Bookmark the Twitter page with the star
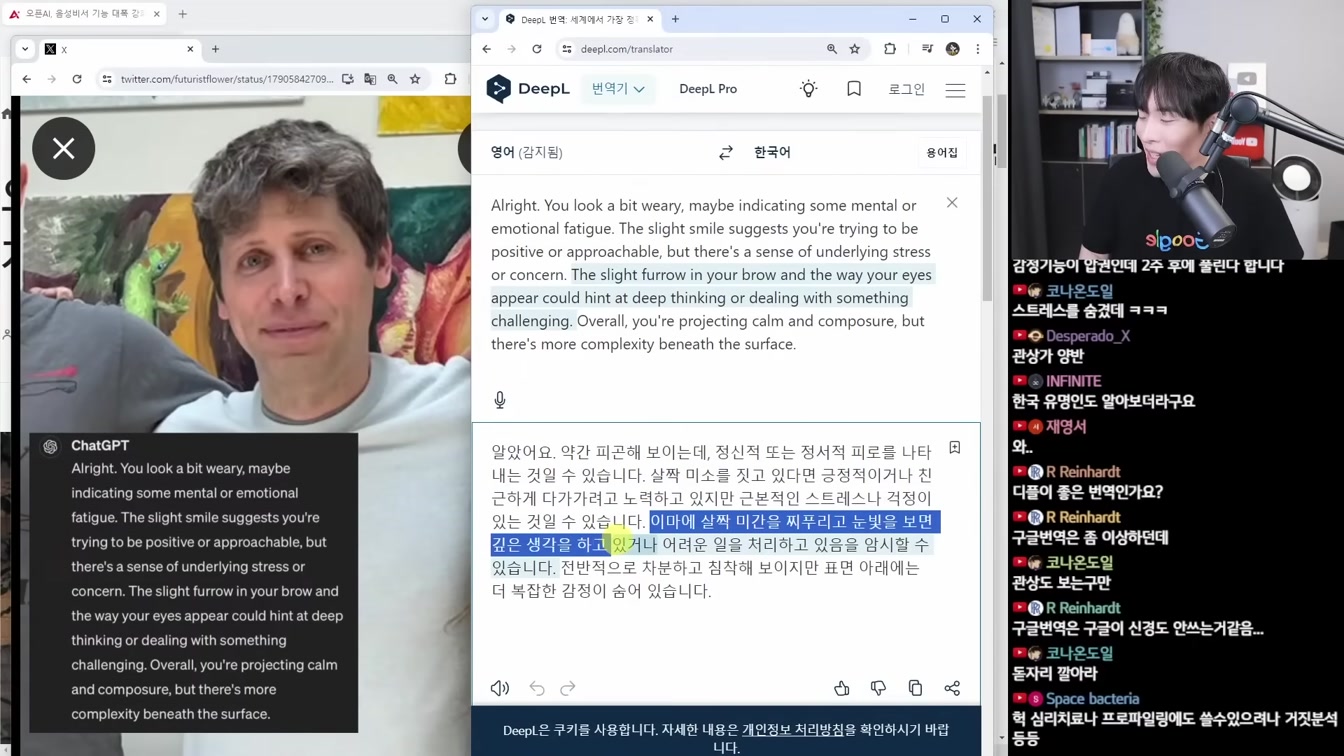 pos(415,79)
